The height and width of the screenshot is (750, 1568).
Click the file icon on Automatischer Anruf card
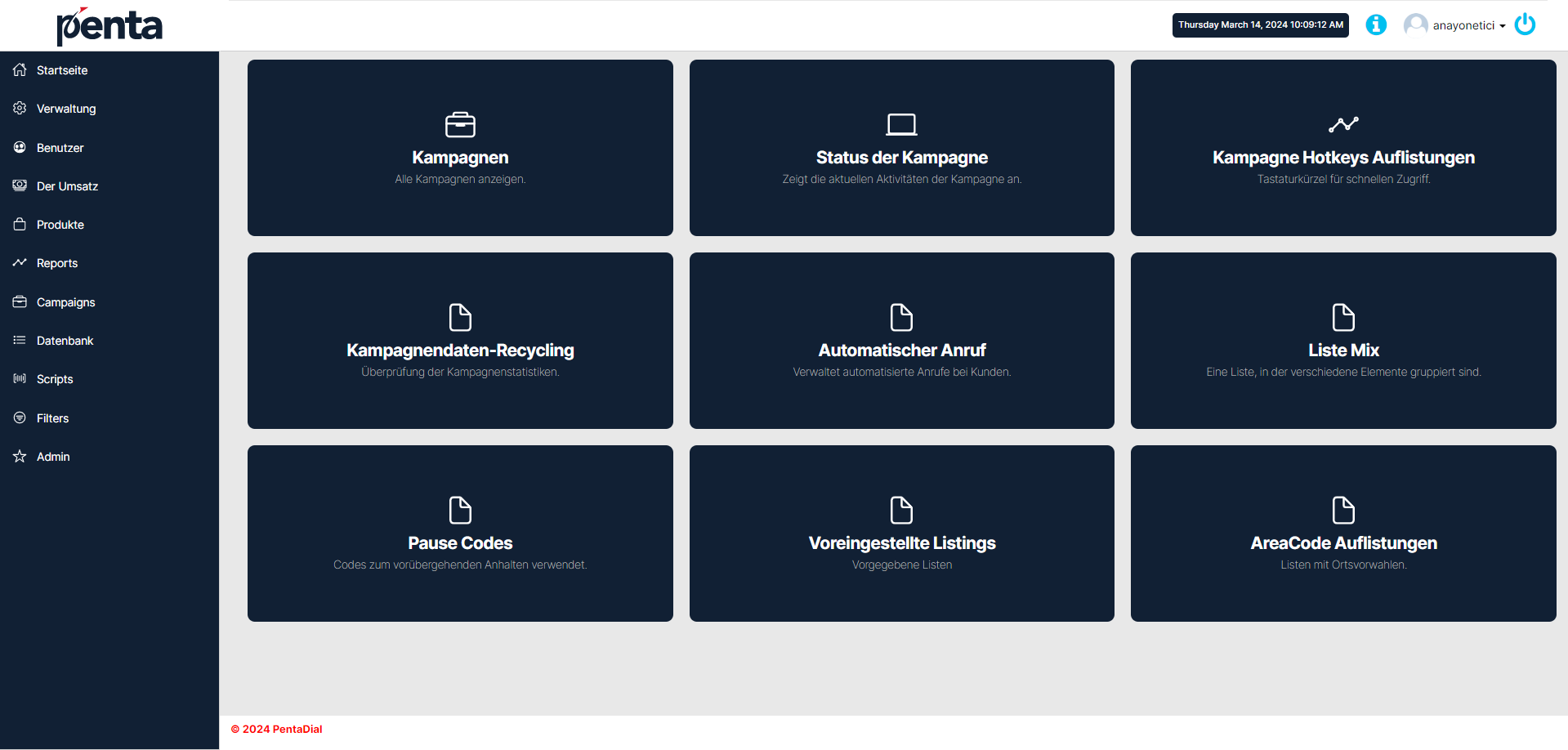(902, 318)
